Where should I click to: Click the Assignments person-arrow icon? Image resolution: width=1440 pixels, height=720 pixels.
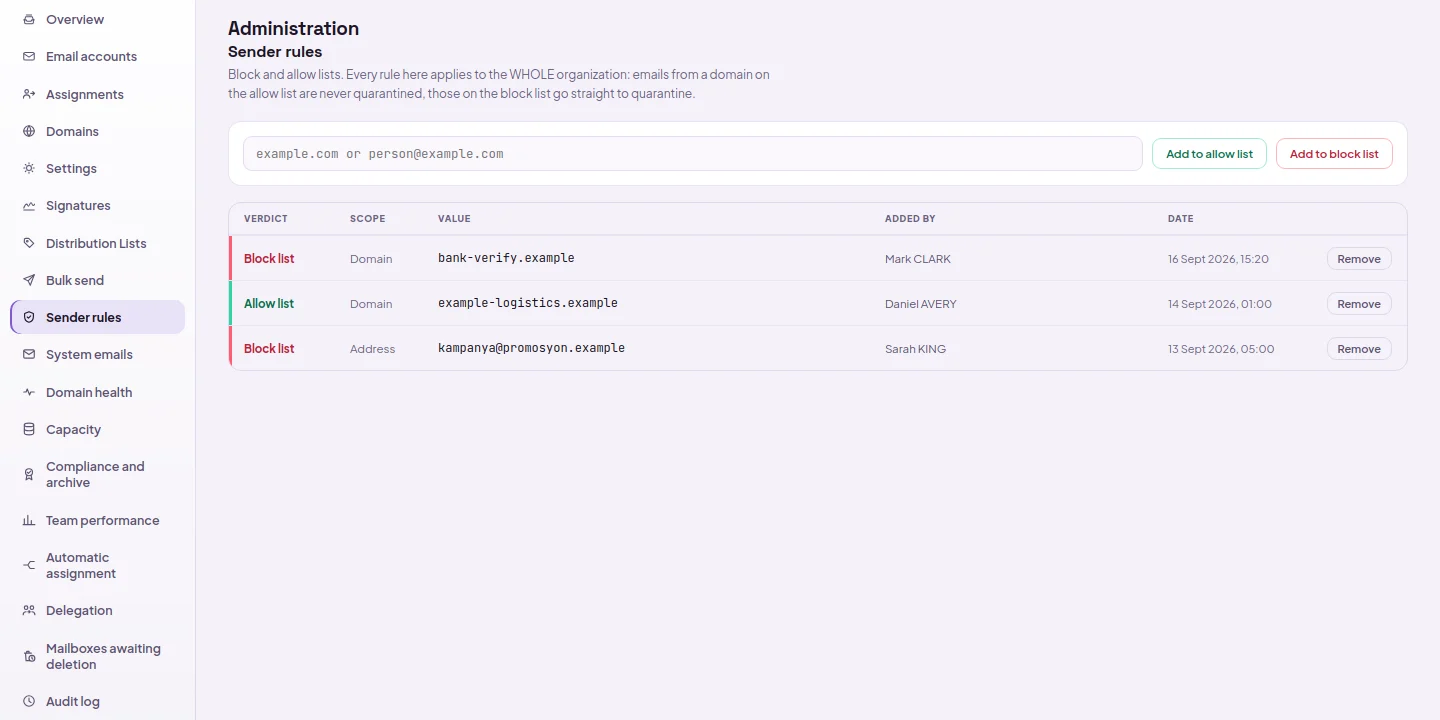point(29,94)
